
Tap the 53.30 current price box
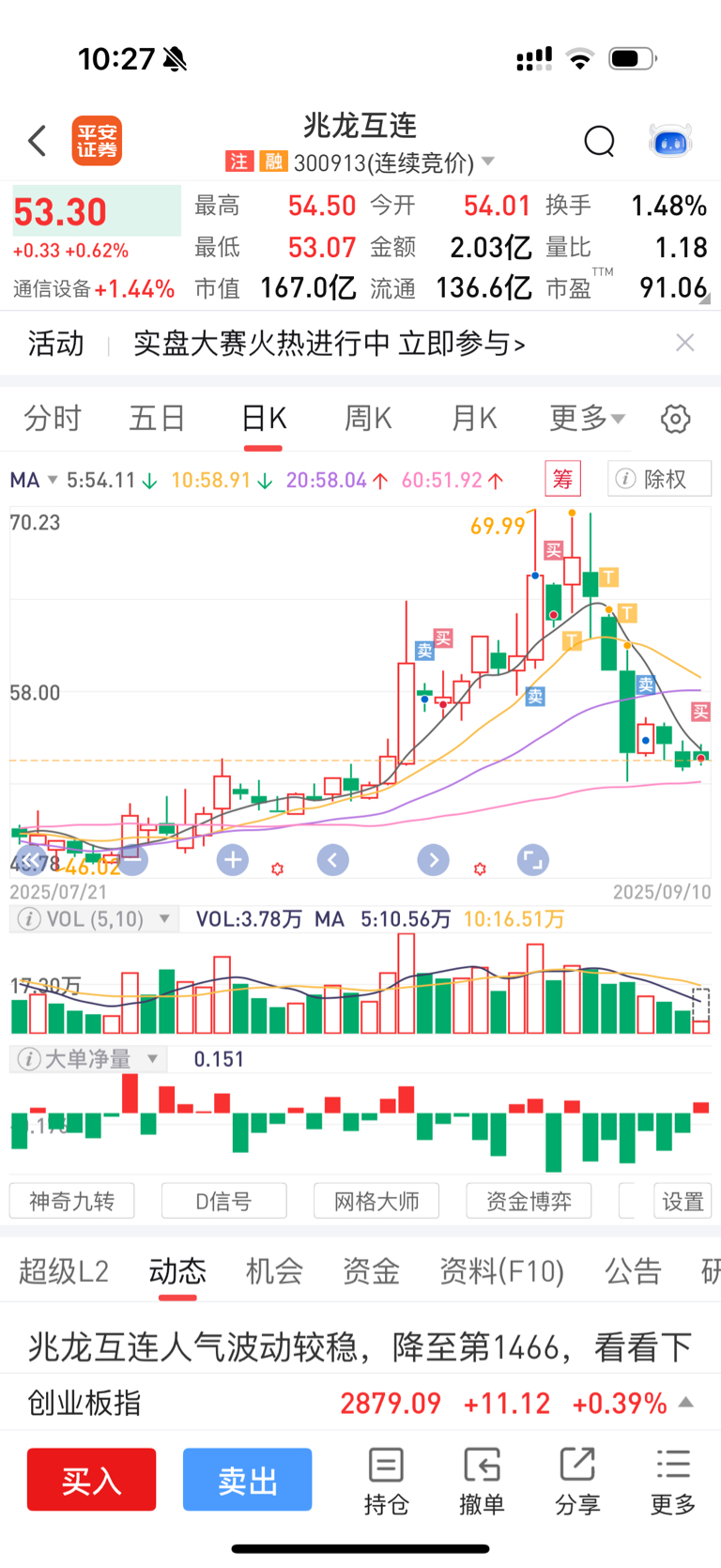[96, 210]
